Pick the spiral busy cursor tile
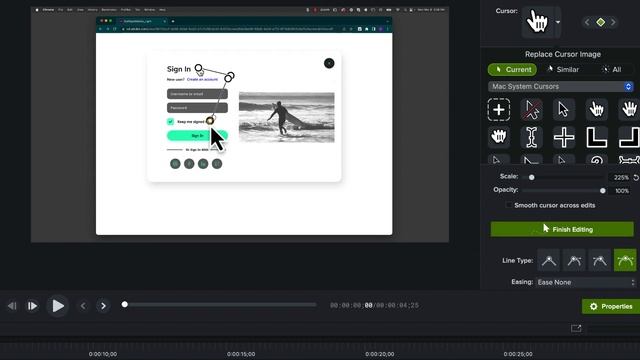This screenshot has height=360, width=640. (596, 160)
